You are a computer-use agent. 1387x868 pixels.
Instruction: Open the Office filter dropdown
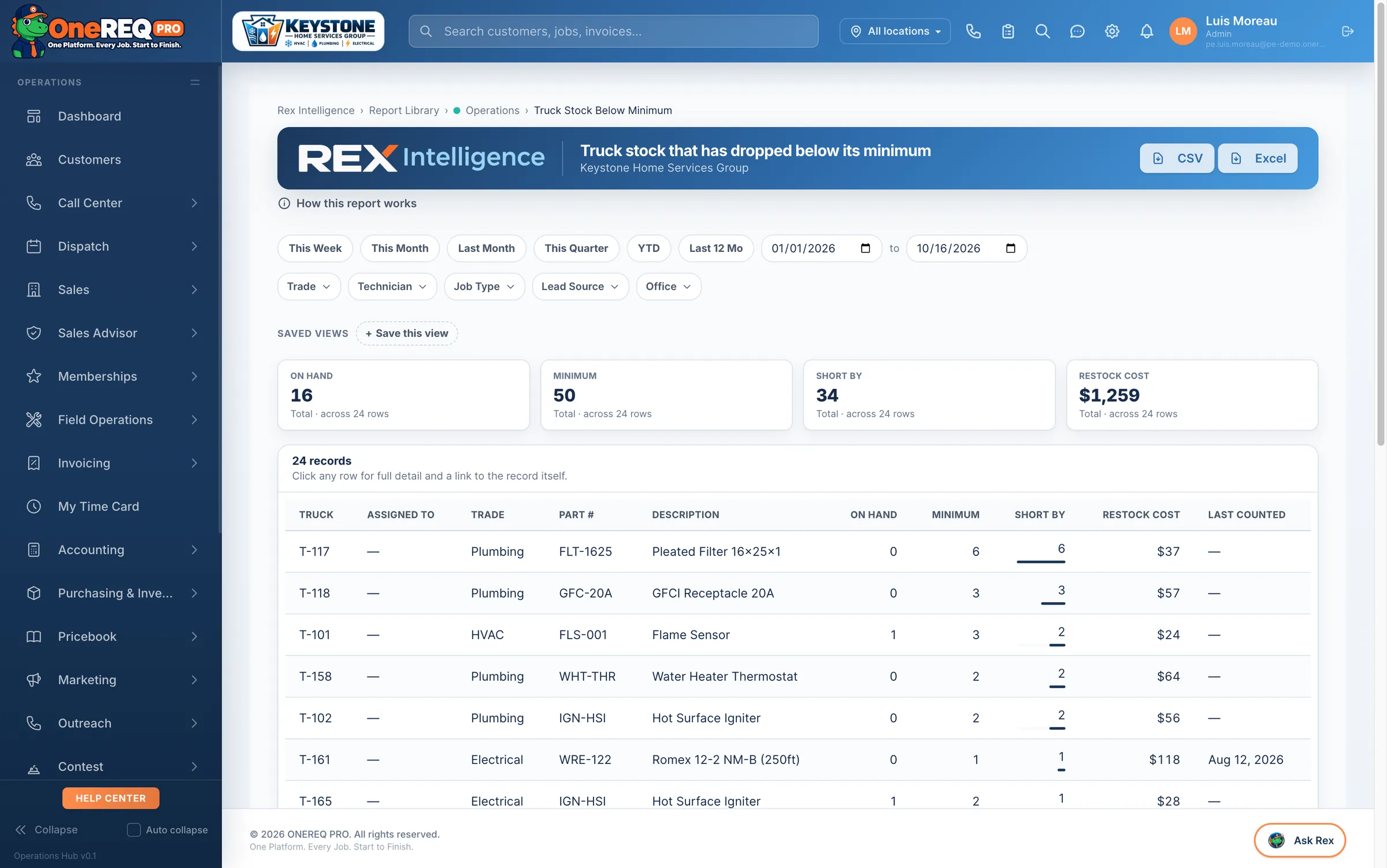(x=669, y=286)
